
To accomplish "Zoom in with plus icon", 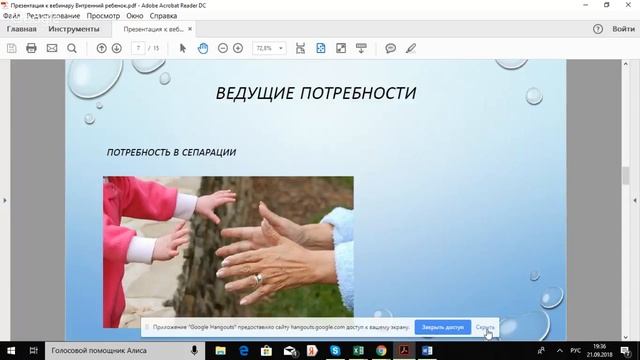I will 238,48.
